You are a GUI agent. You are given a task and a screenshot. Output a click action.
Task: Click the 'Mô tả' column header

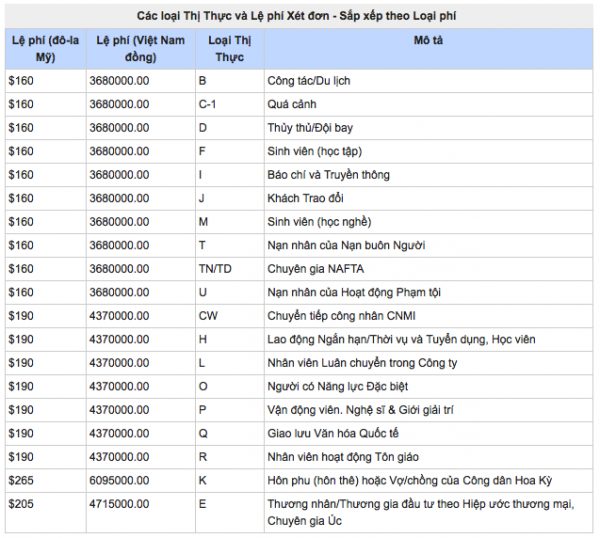click(x=429, y=49)
